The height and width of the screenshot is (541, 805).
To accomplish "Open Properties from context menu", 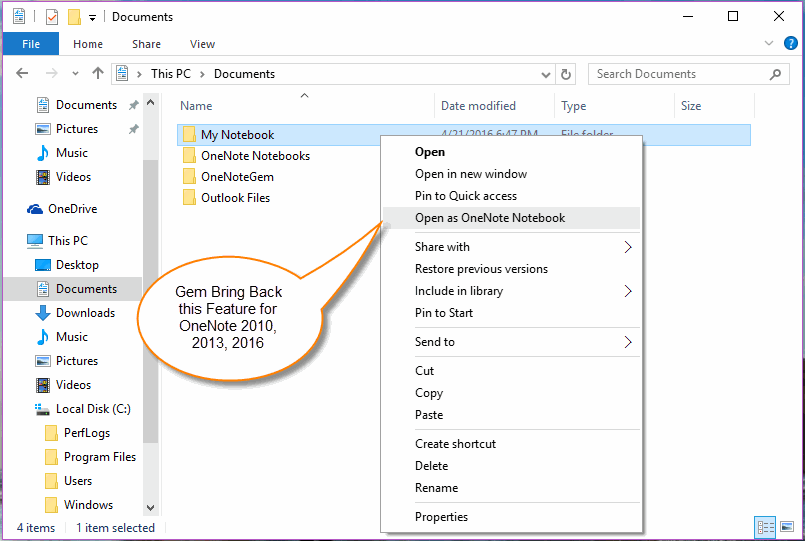I will pyautogui.click(x=511, y=517).
